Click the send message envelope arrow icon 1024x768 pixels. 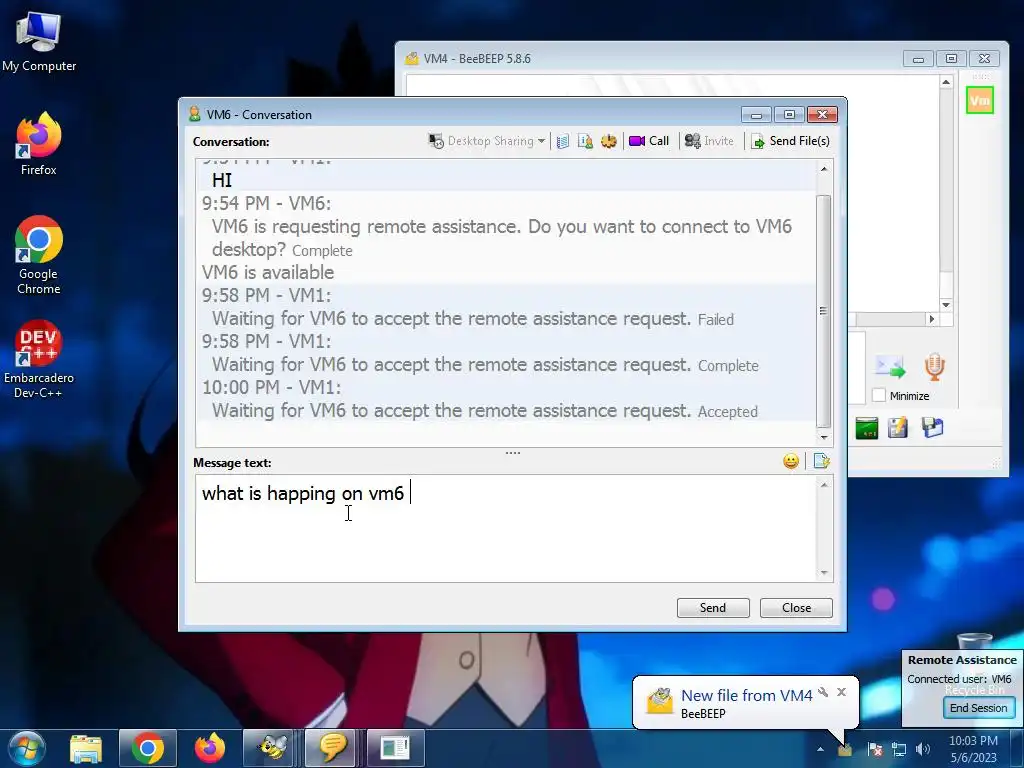[890, 366]
